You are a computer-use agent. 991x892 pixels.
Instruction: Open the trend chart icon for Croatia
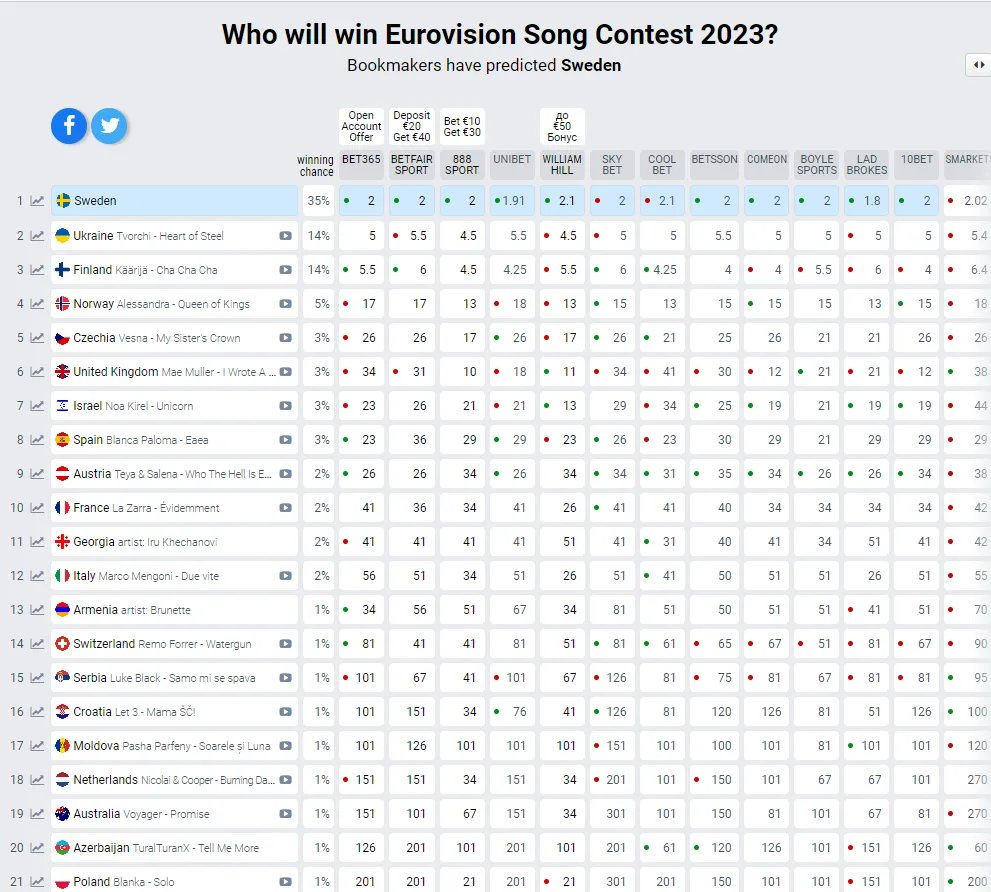click(x=38, y=712)
